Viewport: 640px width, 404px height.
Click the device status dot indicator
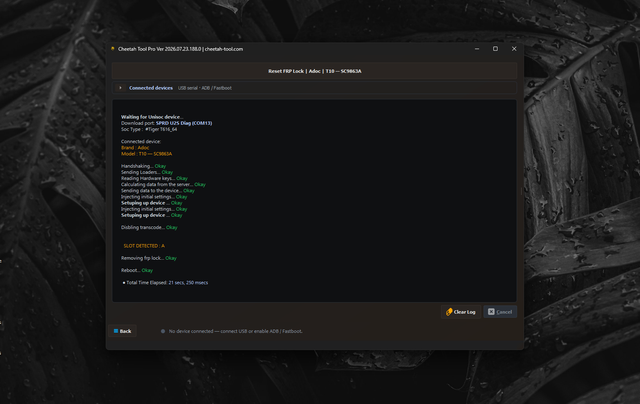(x=163, y=331)
